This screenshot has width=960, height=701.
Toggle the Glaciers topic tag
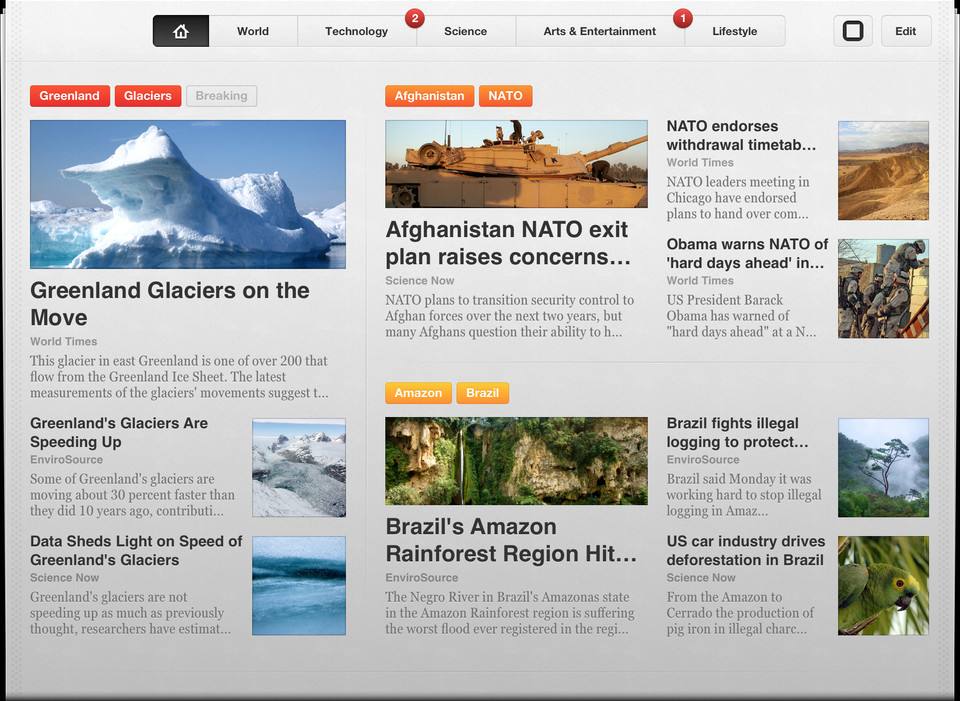148,96
